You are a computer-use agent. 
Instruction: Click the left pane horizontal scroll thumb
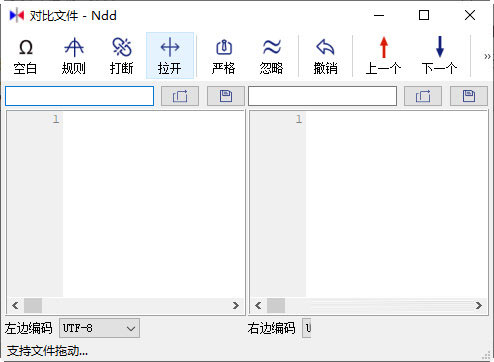[33, 305]
